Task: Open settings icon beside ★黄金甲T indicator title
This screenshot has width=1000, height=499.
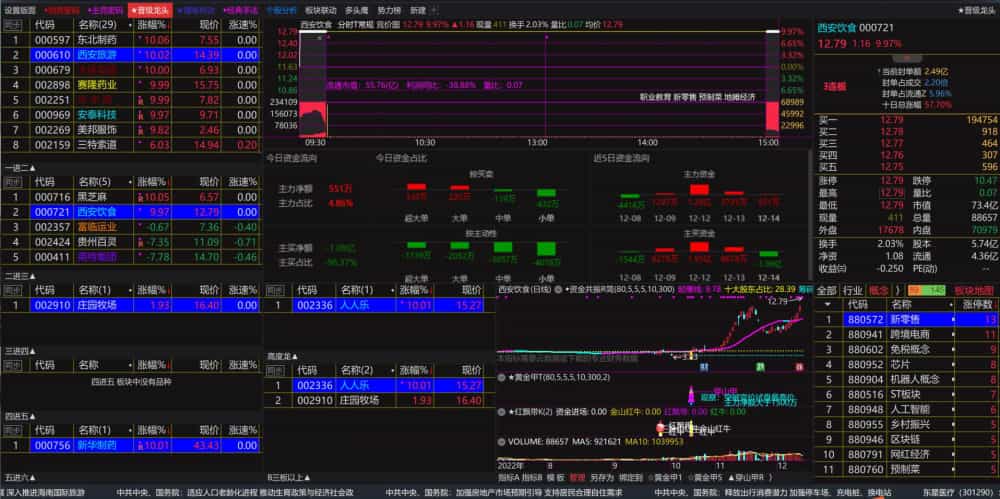Action: [502, 378]
